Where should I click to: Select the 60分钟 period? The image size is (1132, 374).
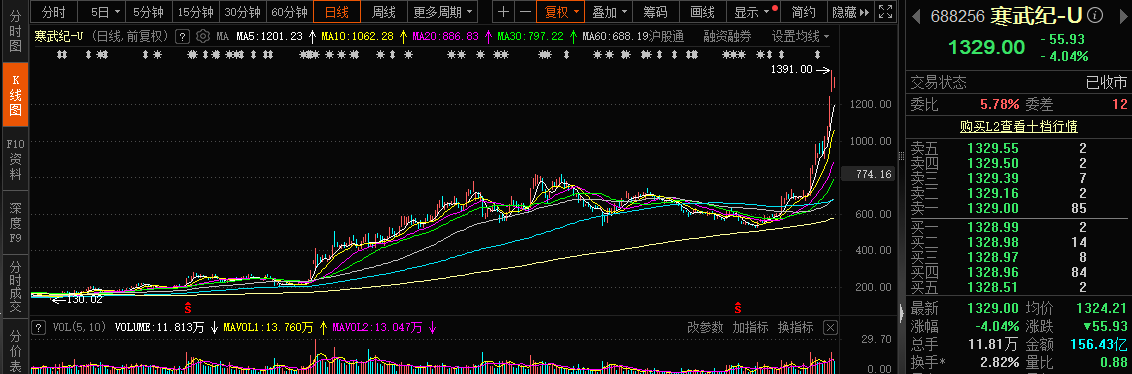(289, 12)
